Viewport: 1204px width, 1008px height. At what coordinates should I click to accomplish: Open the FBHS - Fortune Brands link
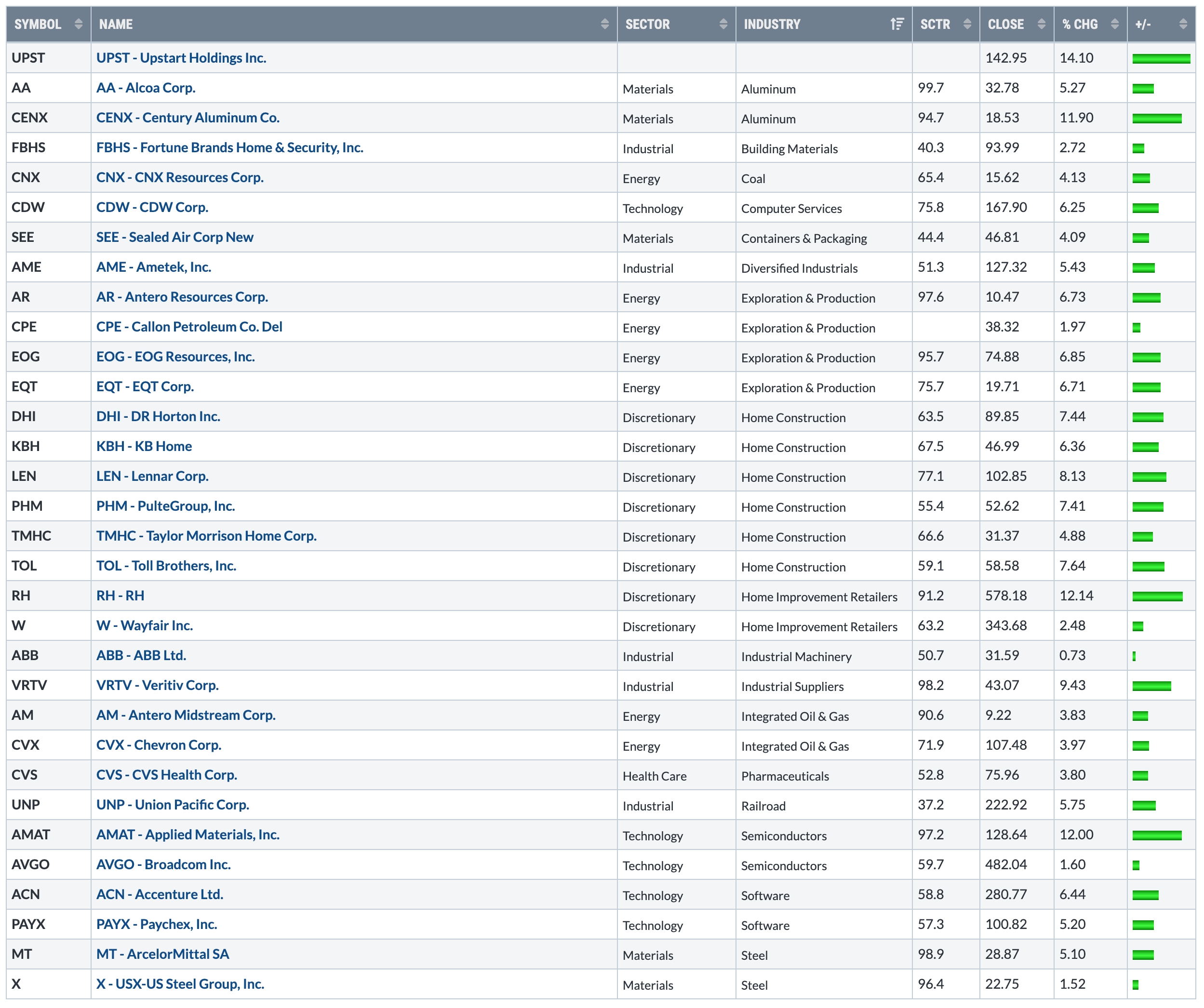[x=230, y=147]
